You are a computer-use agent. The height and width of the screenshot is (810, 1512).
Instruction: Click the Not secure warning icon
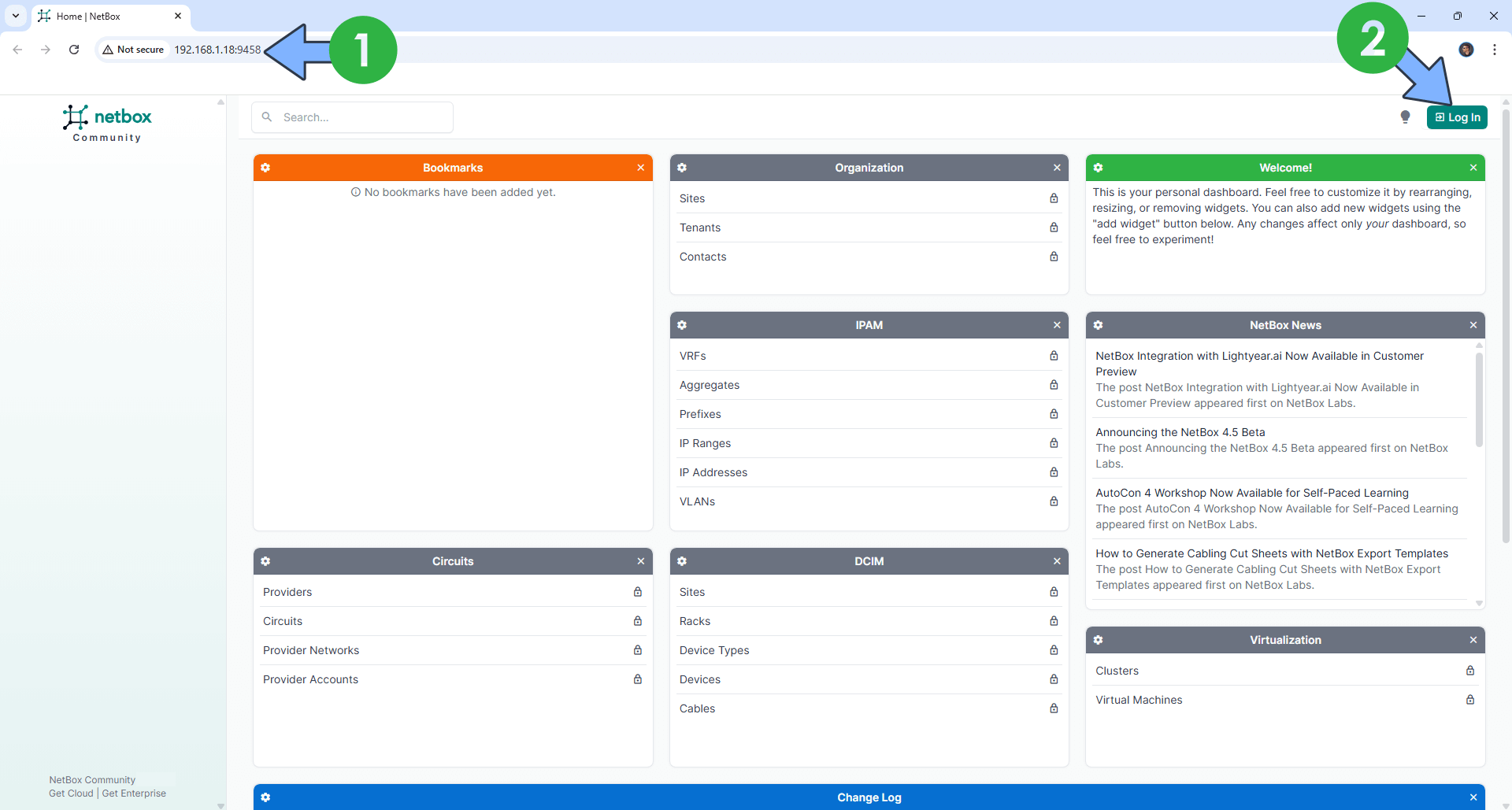tap(108, 49)
